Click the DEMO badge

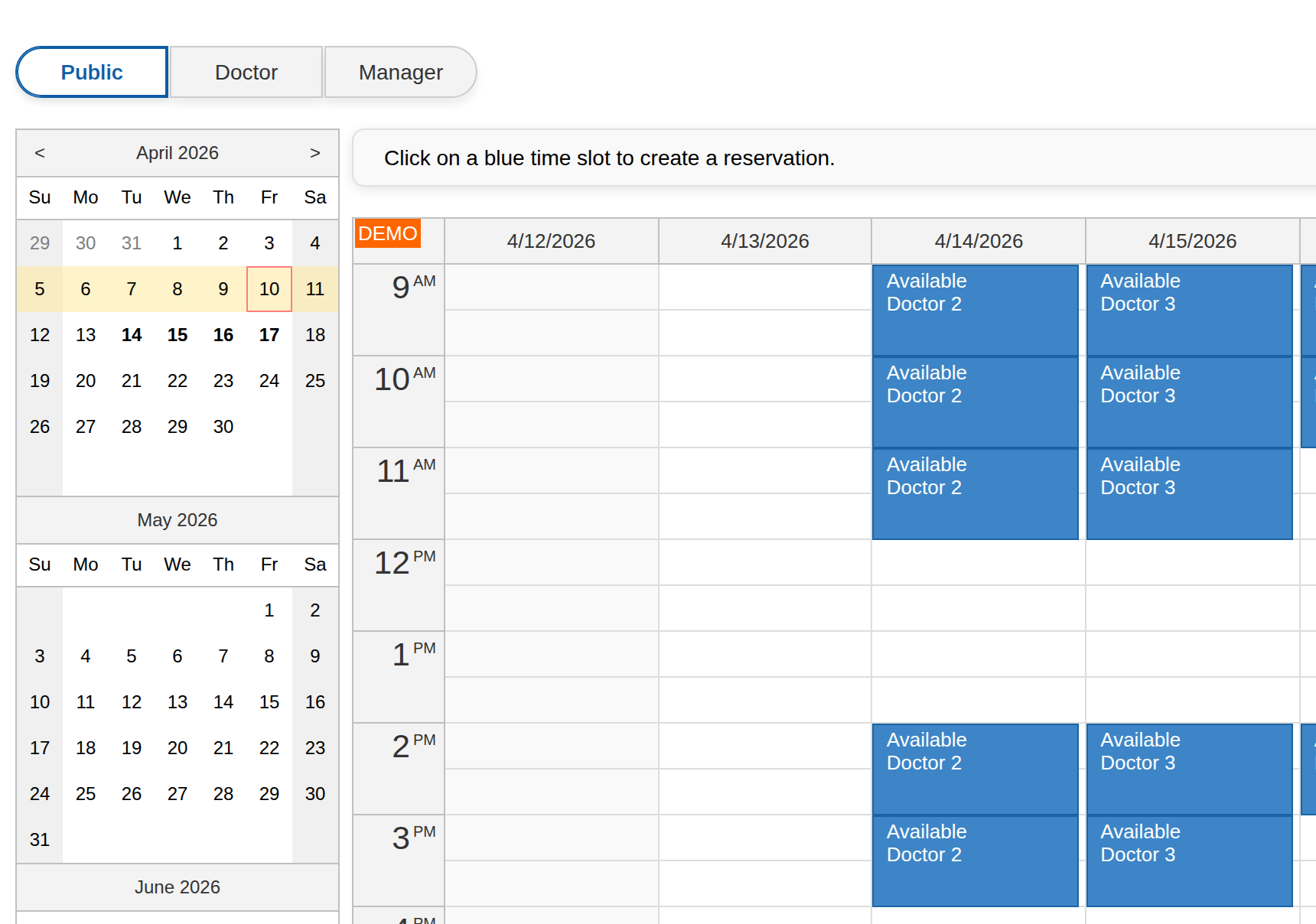coord(387,233)
